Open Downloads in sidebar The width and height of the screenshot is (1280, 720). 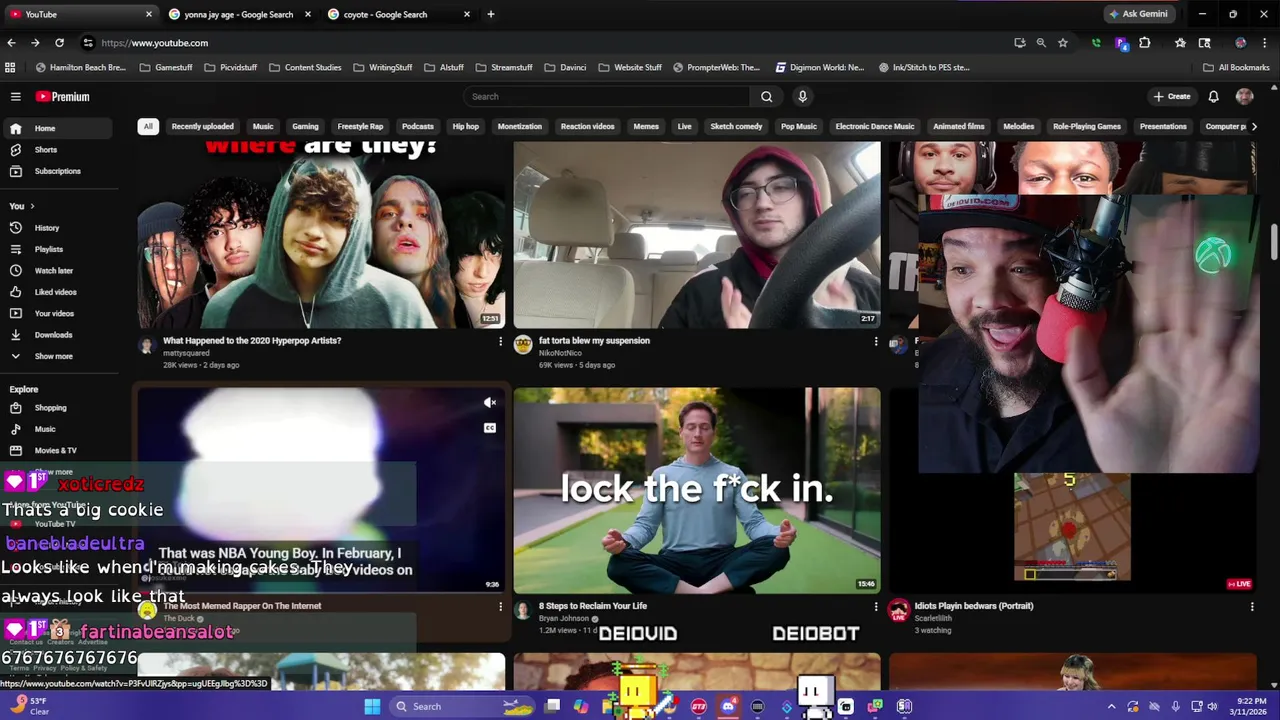(x=56, y=335)
